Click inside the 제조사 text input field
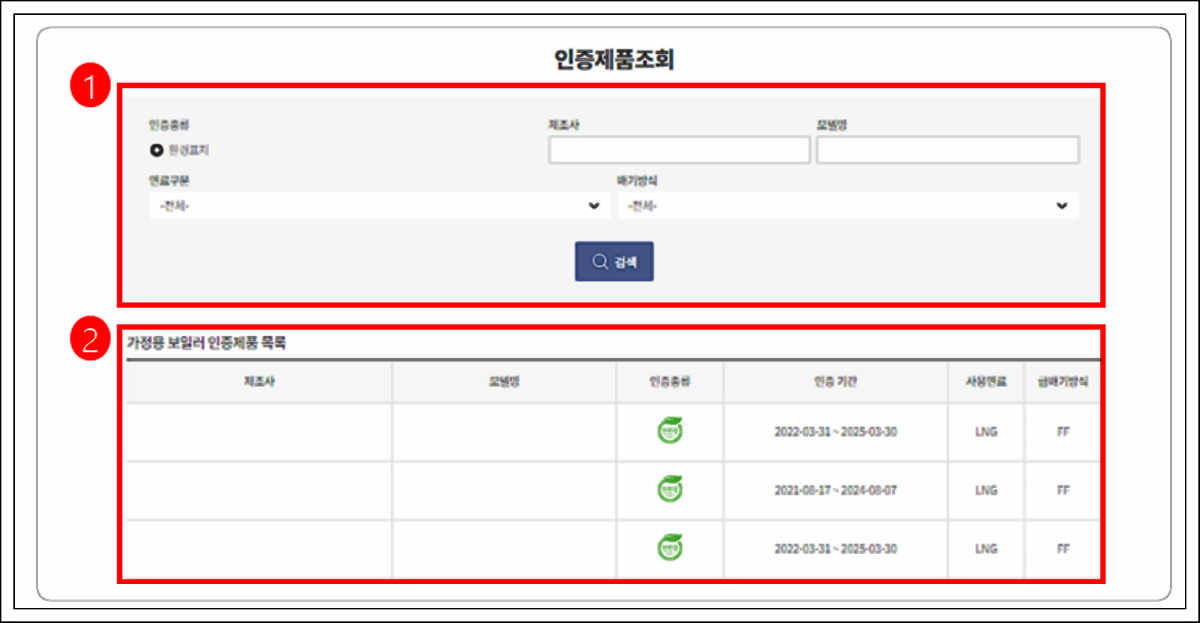Screen dimensions: 1200x623 pyautogui.click(x=678, y=149)
